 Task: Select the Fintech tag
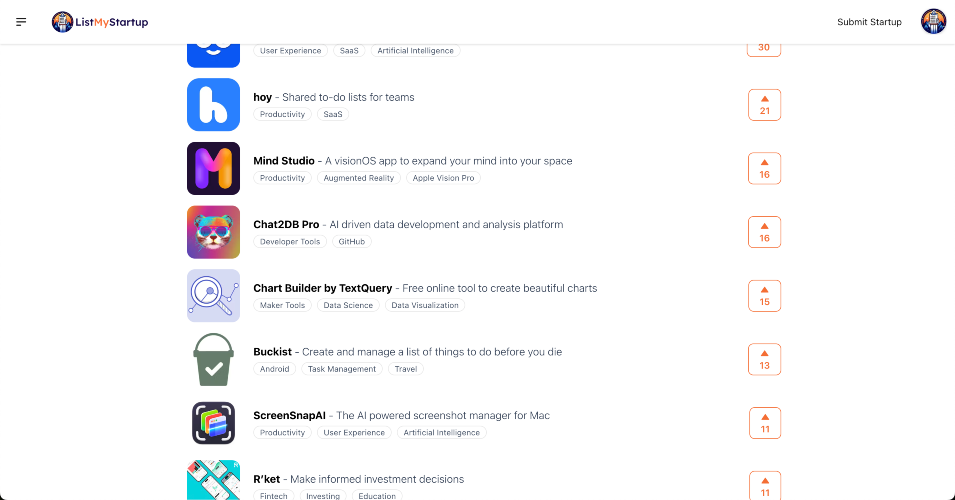(x=273, y=496)
